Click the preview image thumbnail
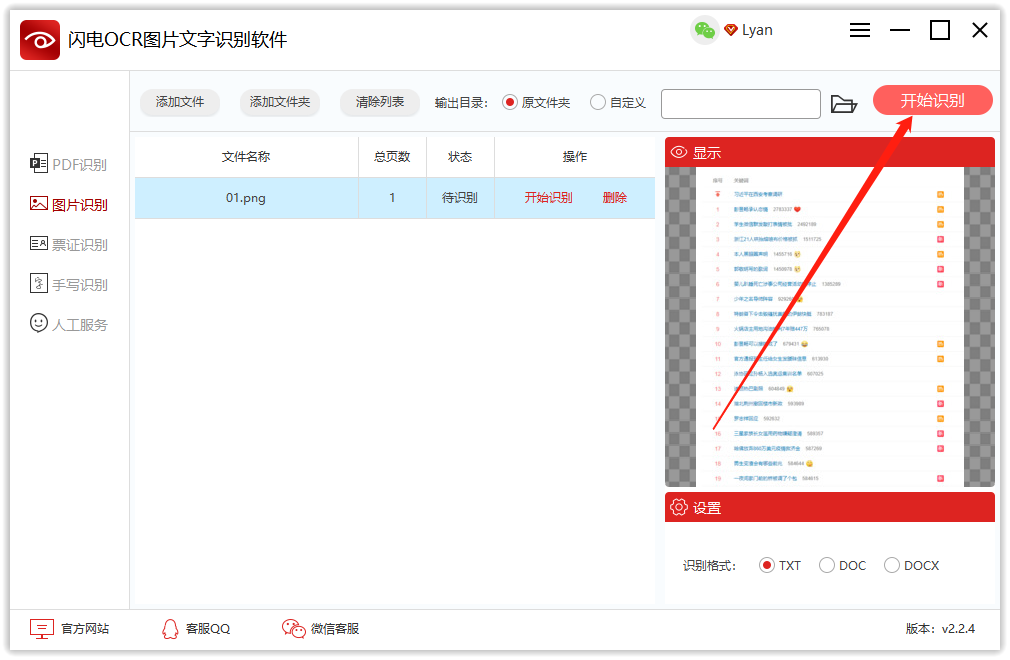 point(830,326)
